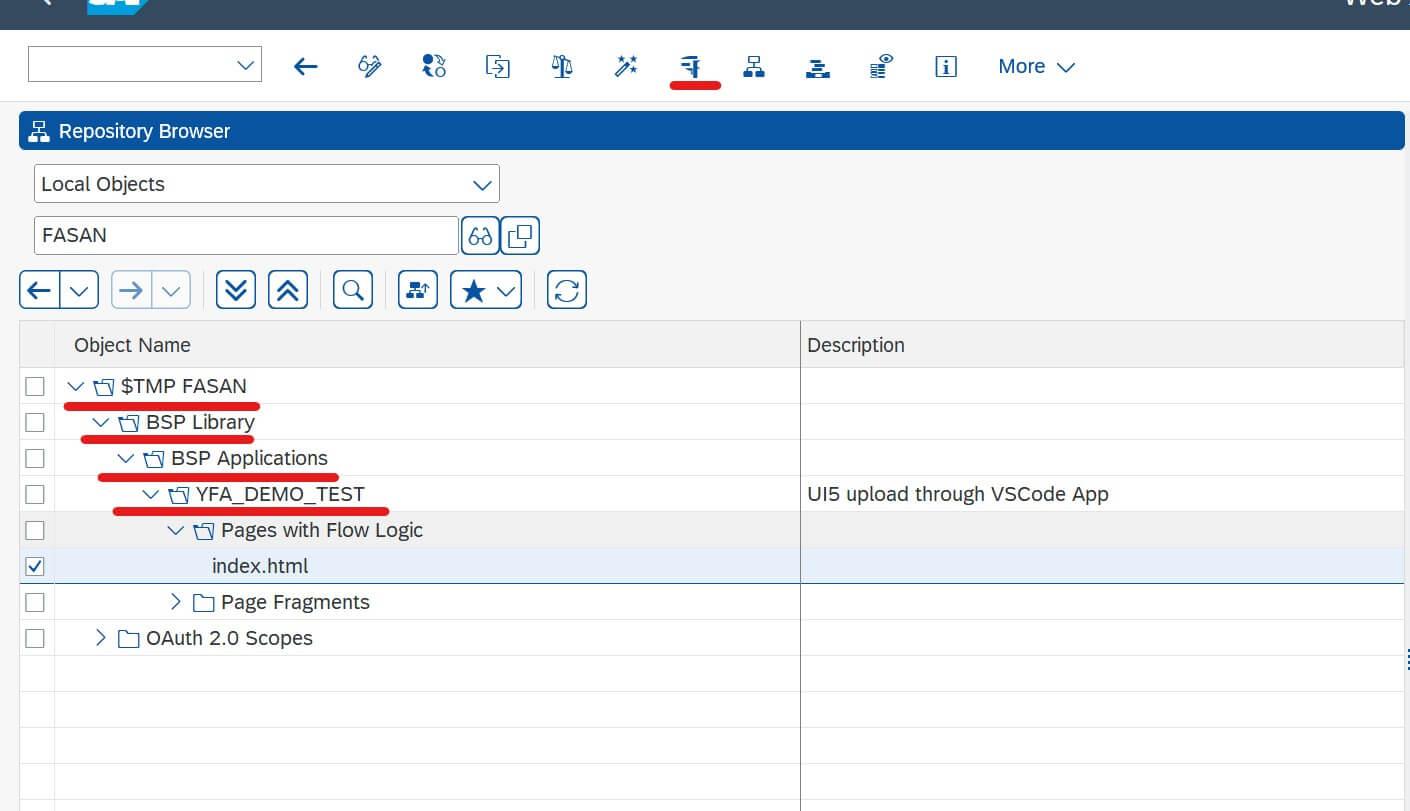Image resolution: width=1410 pixels, height=811 pixels.
Task: Click the Display Object List toolbar icon
Action: coord(754,67)
